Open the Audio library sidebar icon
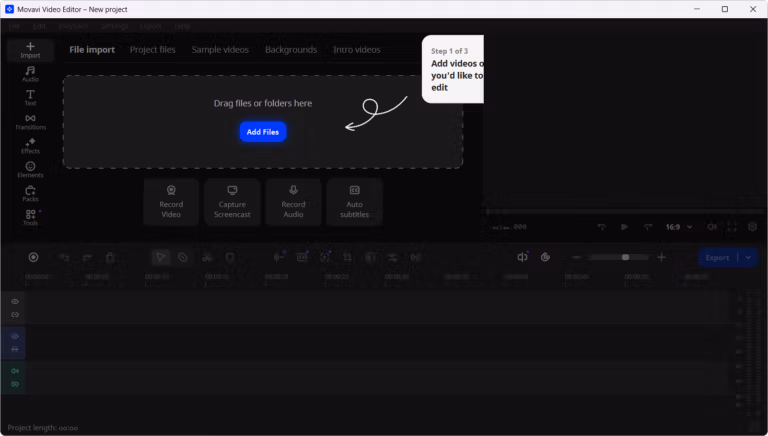Viewport: 768px width, 436px height. pos(30,74)
